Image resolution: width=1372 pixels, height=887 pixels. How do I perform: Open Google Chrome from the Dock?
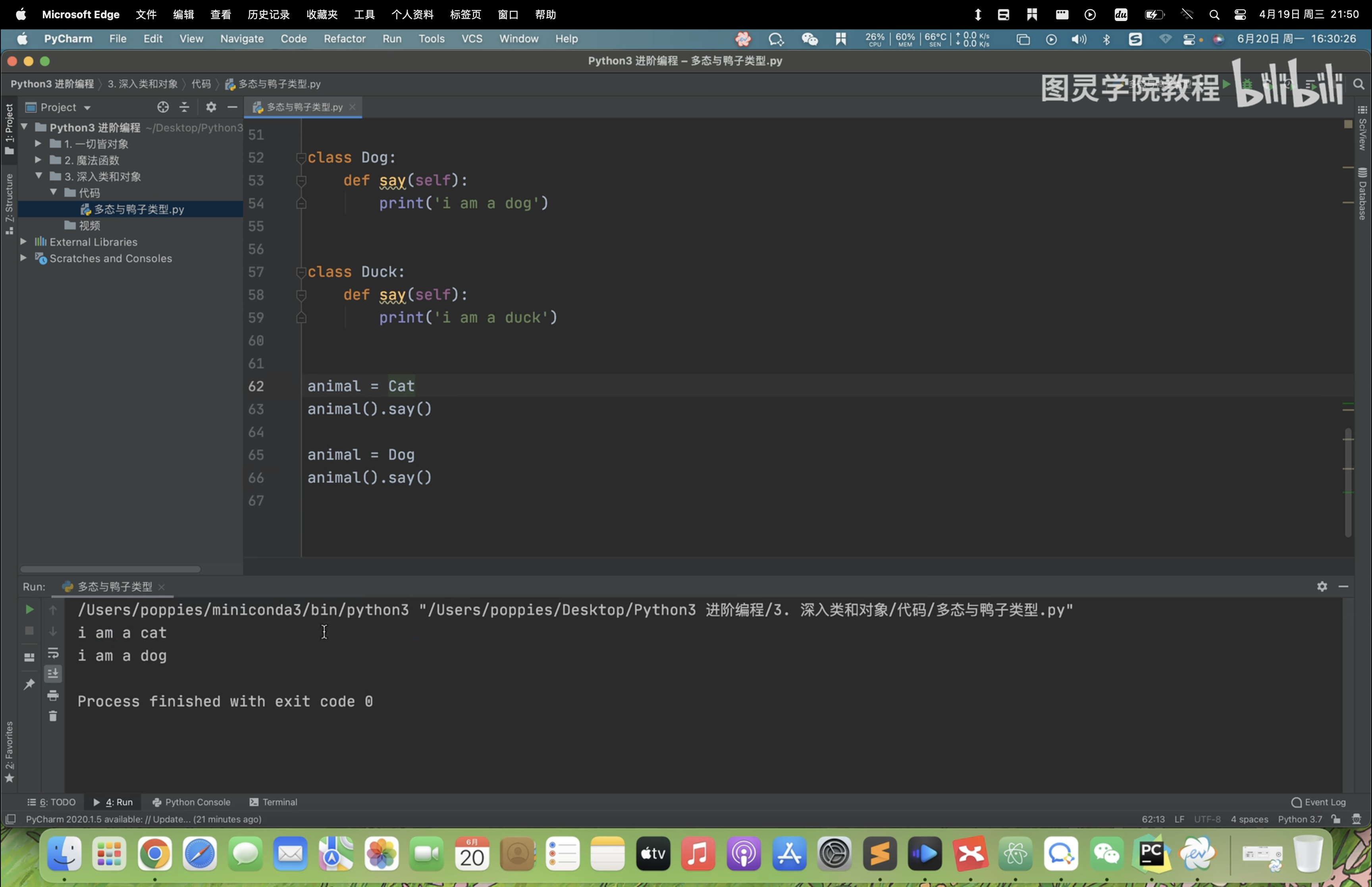(154, 854)
